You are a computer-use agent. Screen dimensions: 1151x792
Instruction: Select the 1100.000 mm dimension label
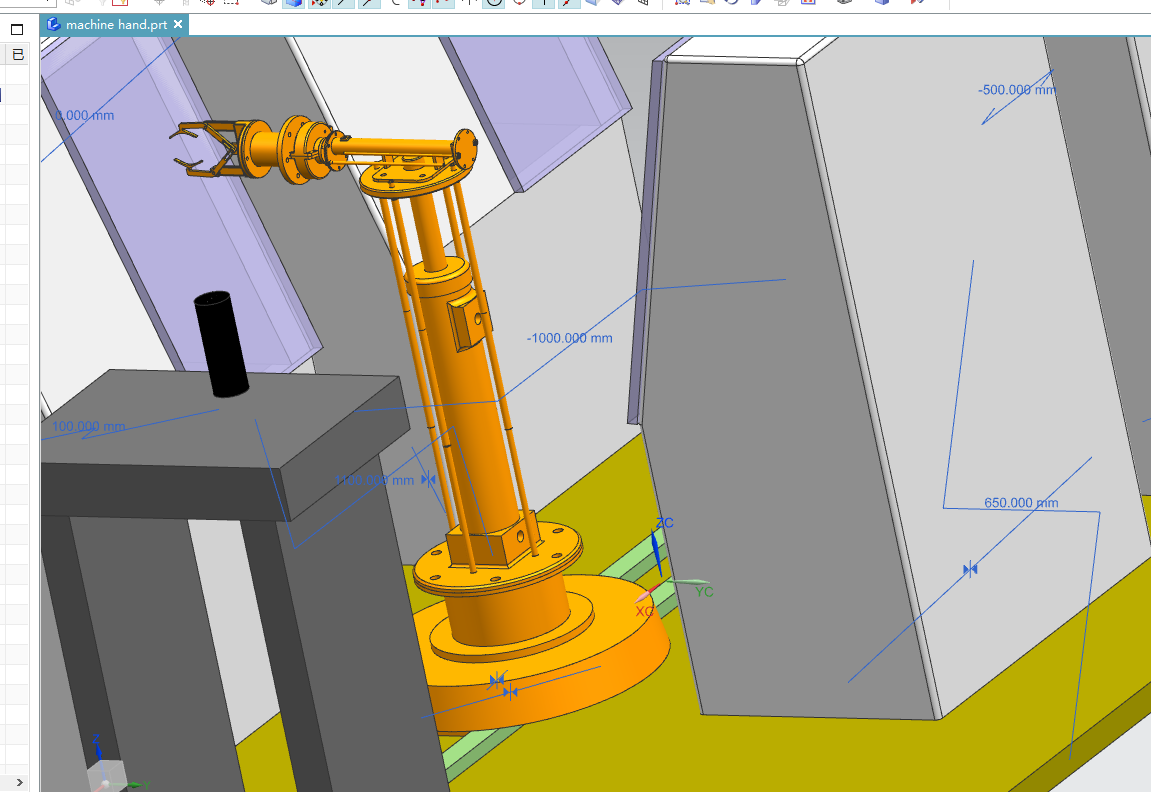click(374, 480)
